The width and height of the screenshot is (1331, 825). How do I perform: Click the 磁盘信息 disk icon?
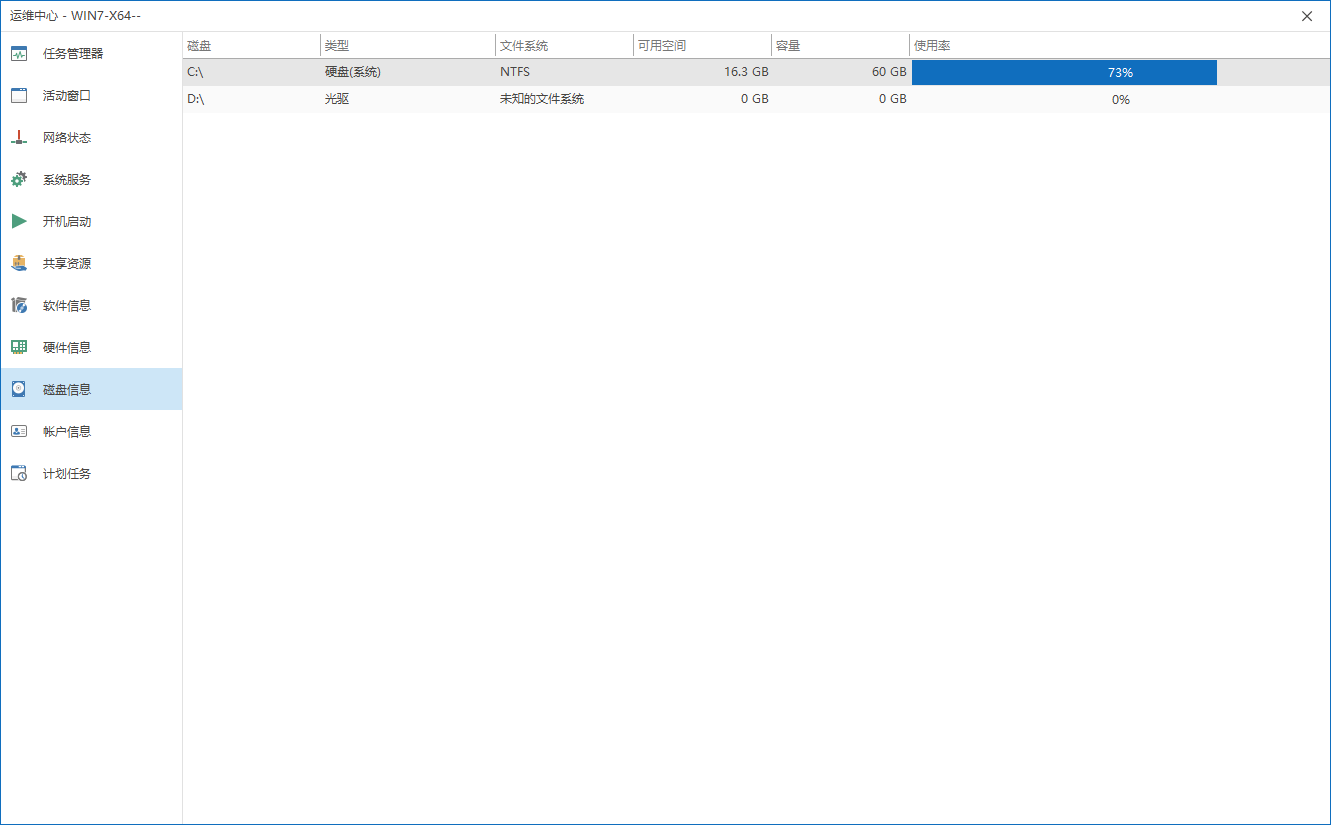[19, 389]
